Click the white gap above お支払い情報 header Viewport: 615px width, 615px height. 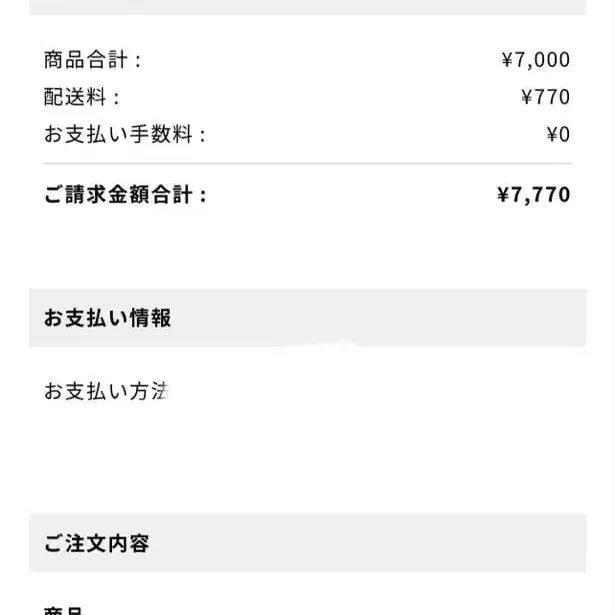pyautogui.click(x=307, y=255)
